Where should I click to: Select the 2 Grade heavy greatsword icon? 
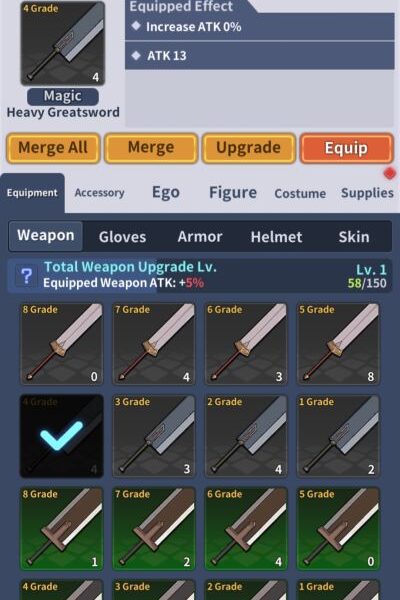tap(246, 436)
